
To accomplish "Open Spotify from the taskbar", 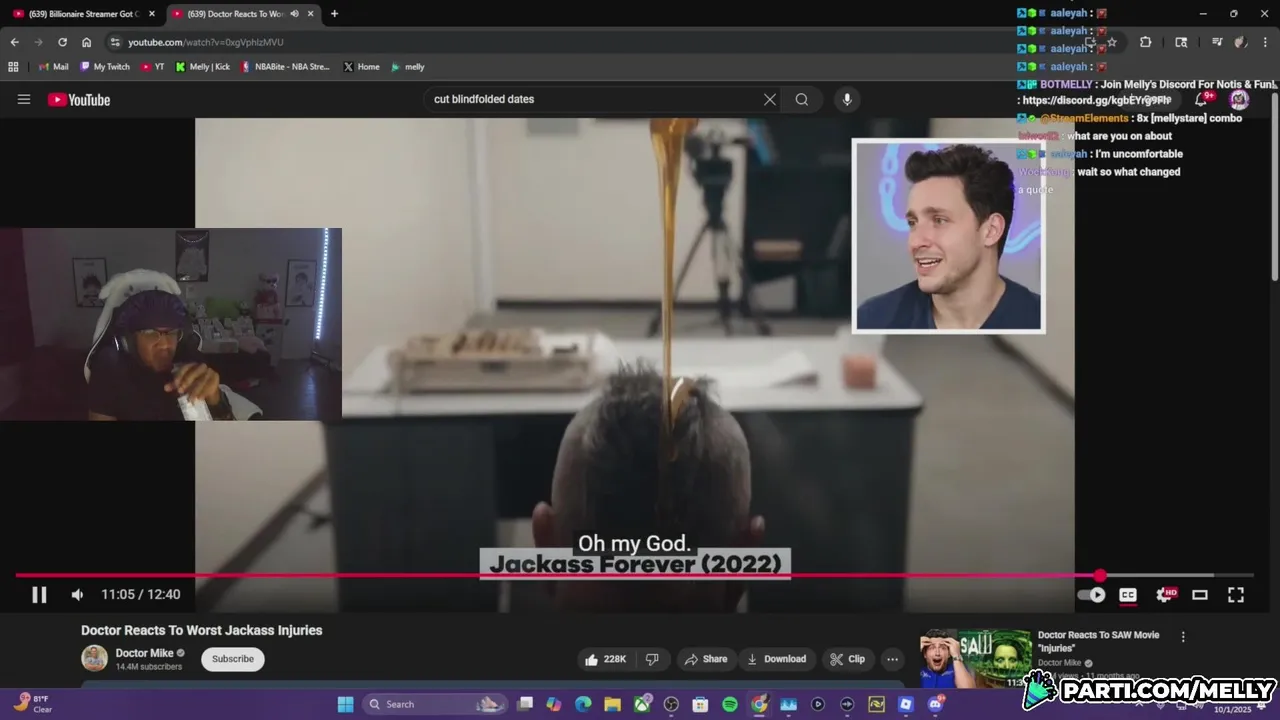I will pos(730,704).
